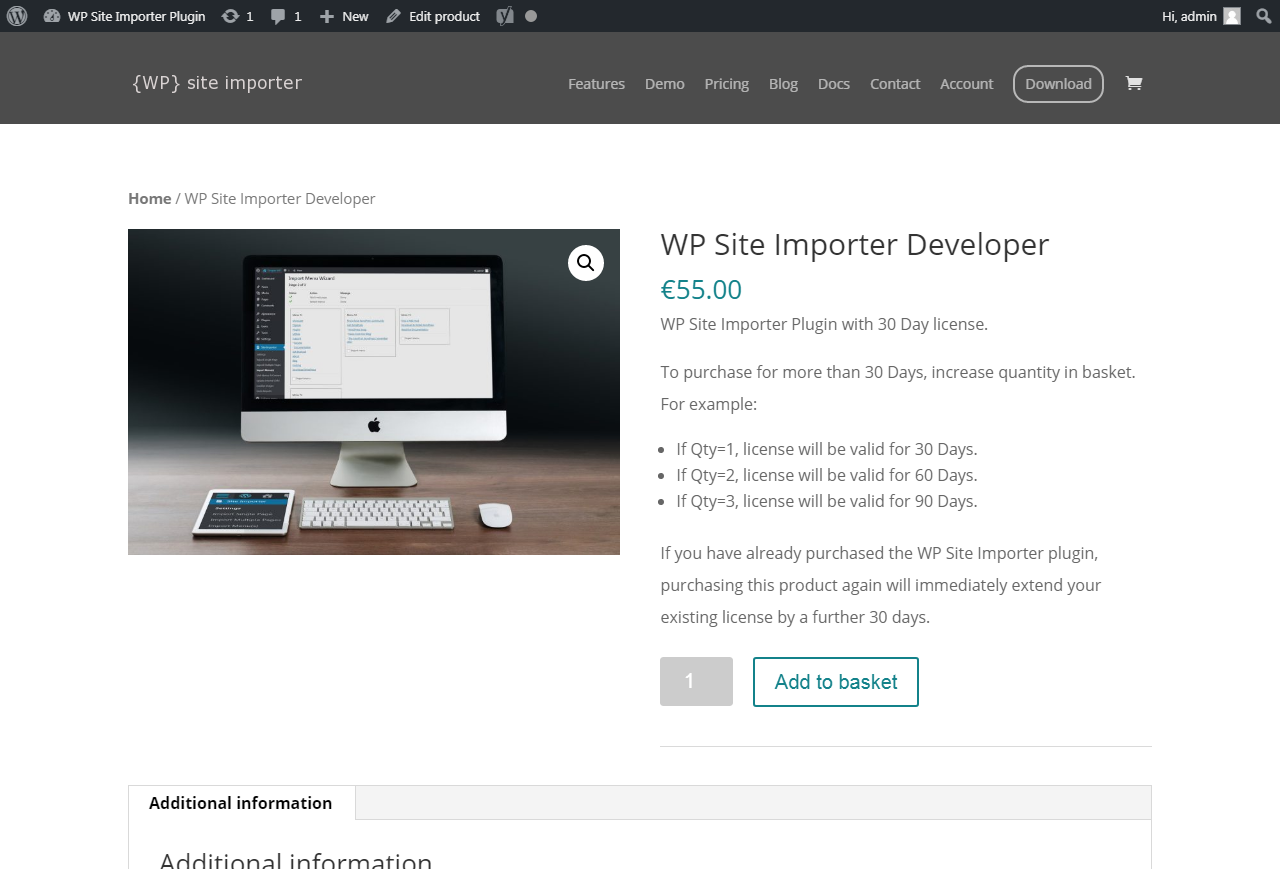
Task: Open the Docs page
Action: pyautogui.click(x=834, y=84)
